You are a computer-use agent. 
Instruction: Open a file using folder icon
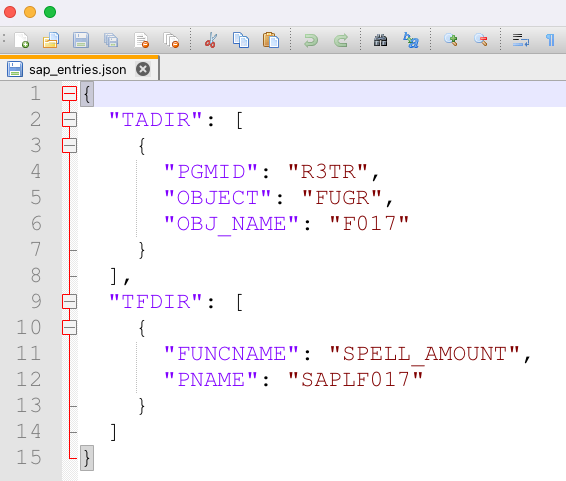tap(51, 40)
